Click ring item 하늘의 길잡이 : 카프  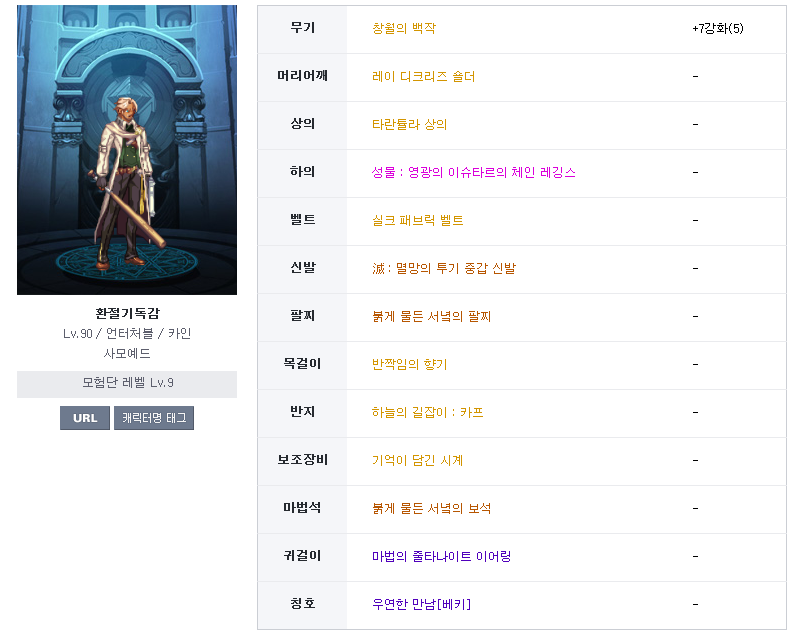(x=427, y=413)
